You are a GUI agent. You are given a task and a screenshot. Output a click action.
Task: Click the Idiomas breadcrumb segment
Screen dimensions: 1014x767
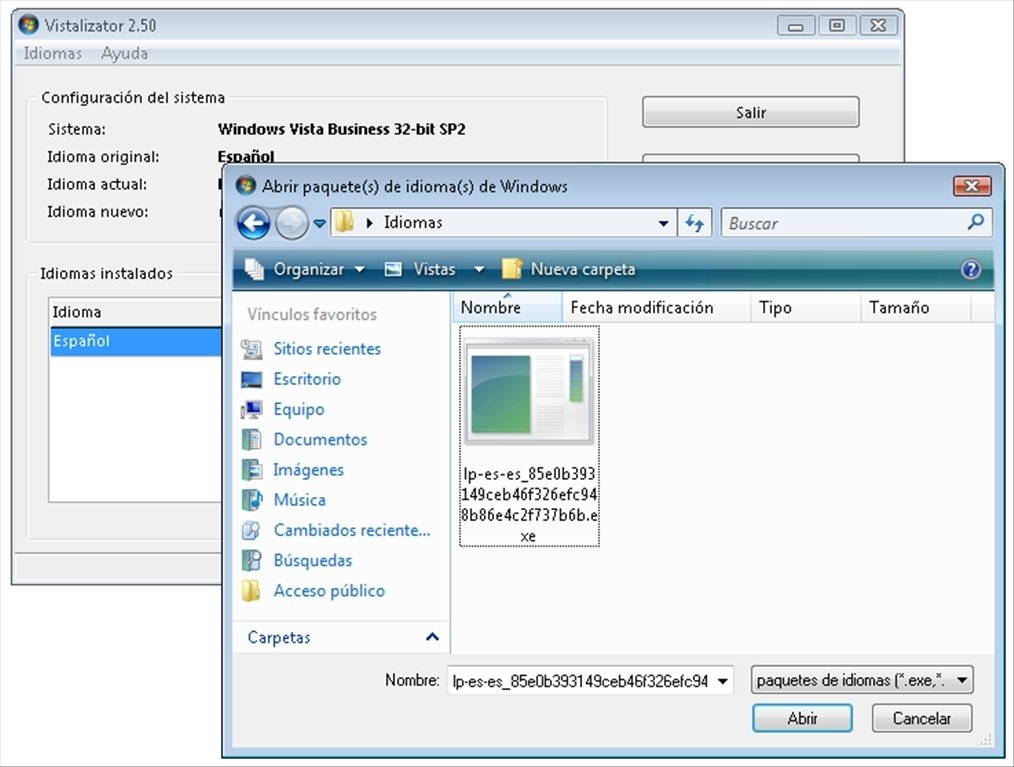(x=413, y=222)
